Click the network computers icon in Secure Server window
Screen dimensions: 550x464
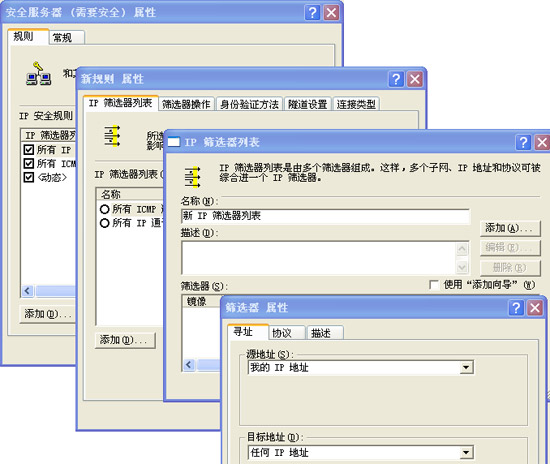39,74
